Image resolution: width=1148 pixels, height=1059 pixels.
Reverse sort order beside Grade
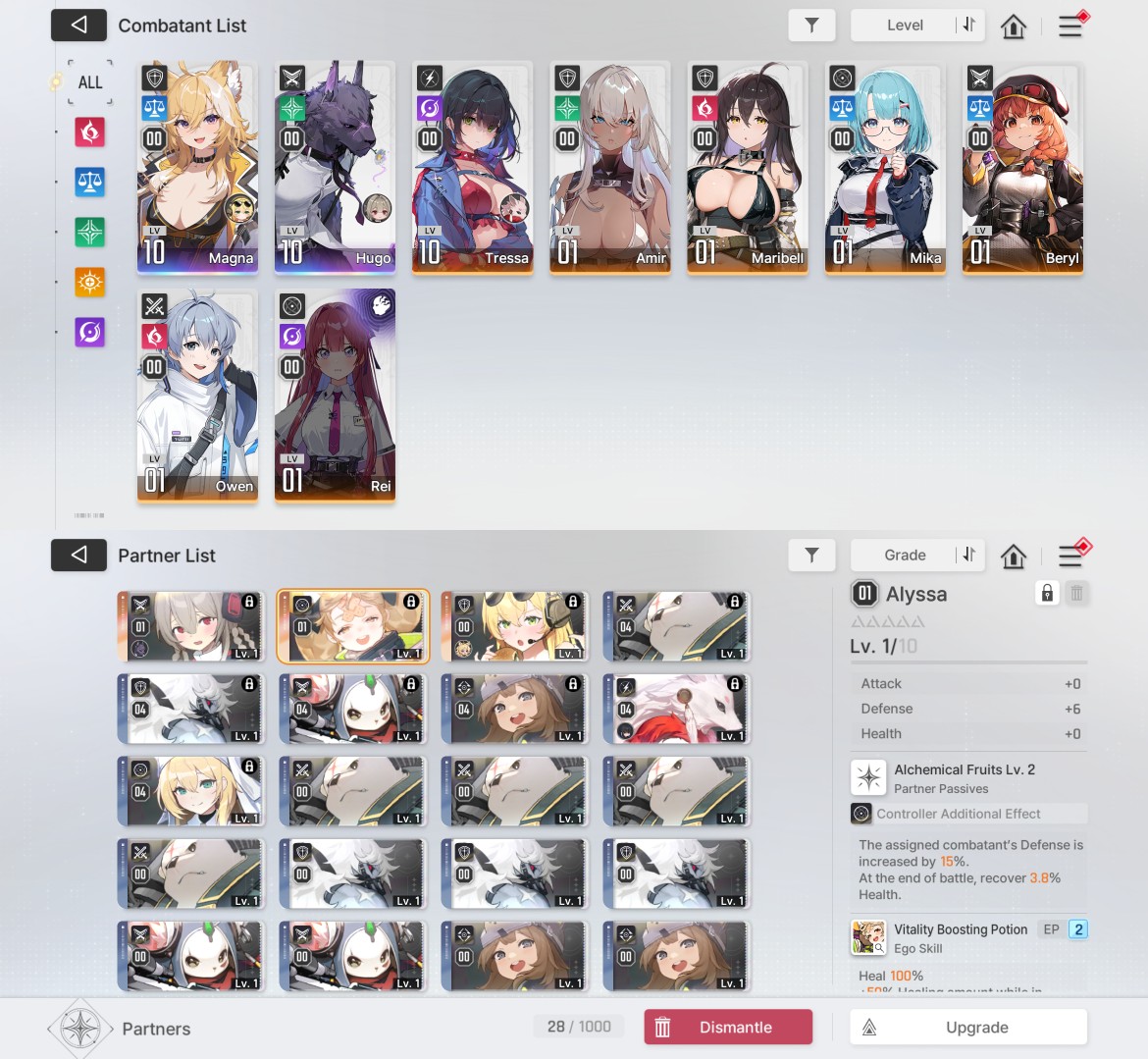pyautogui.click(x=969, y=555)
